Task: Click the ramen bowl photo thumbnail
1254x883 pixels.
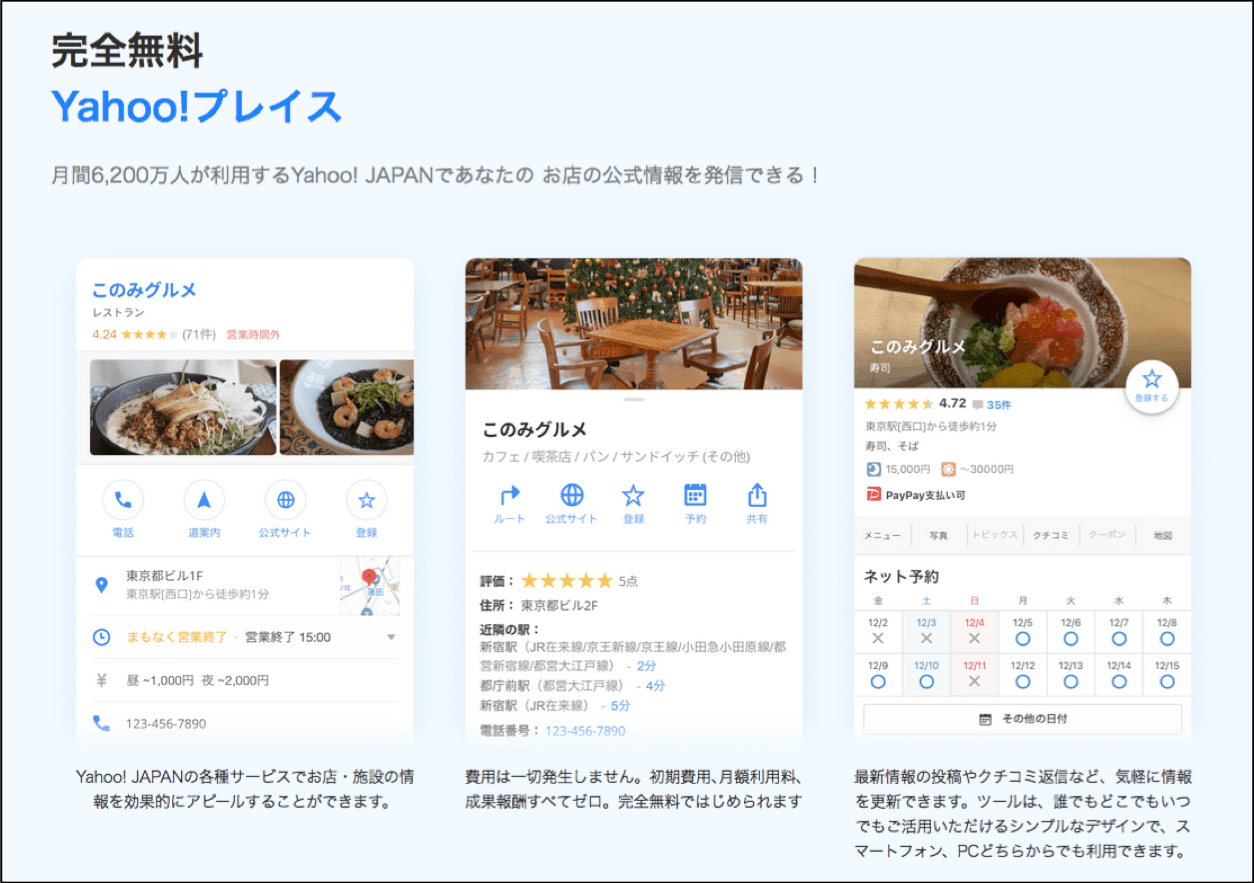Action: [x=183, y=408]
